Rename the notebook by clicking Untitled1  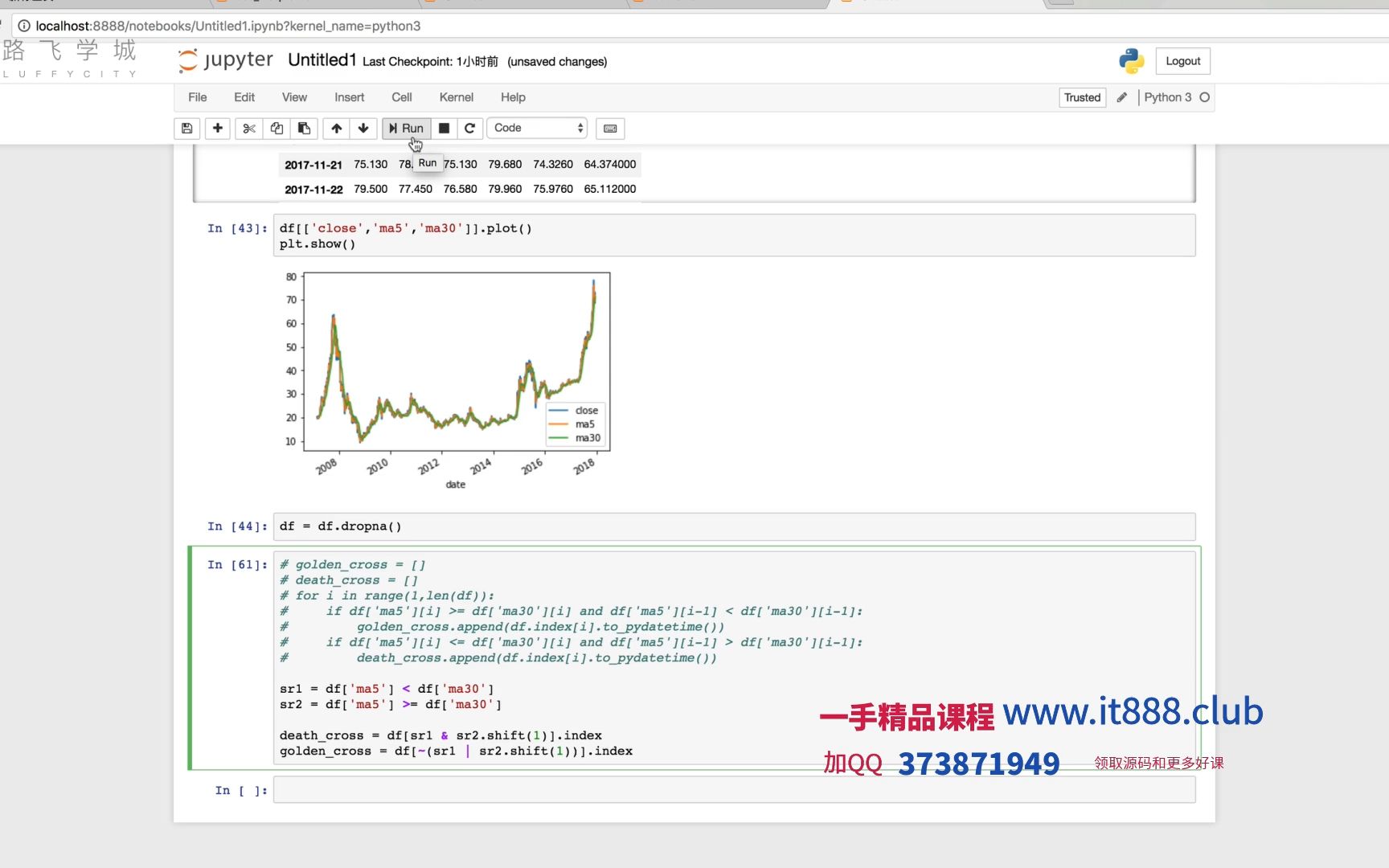point(322,59)
